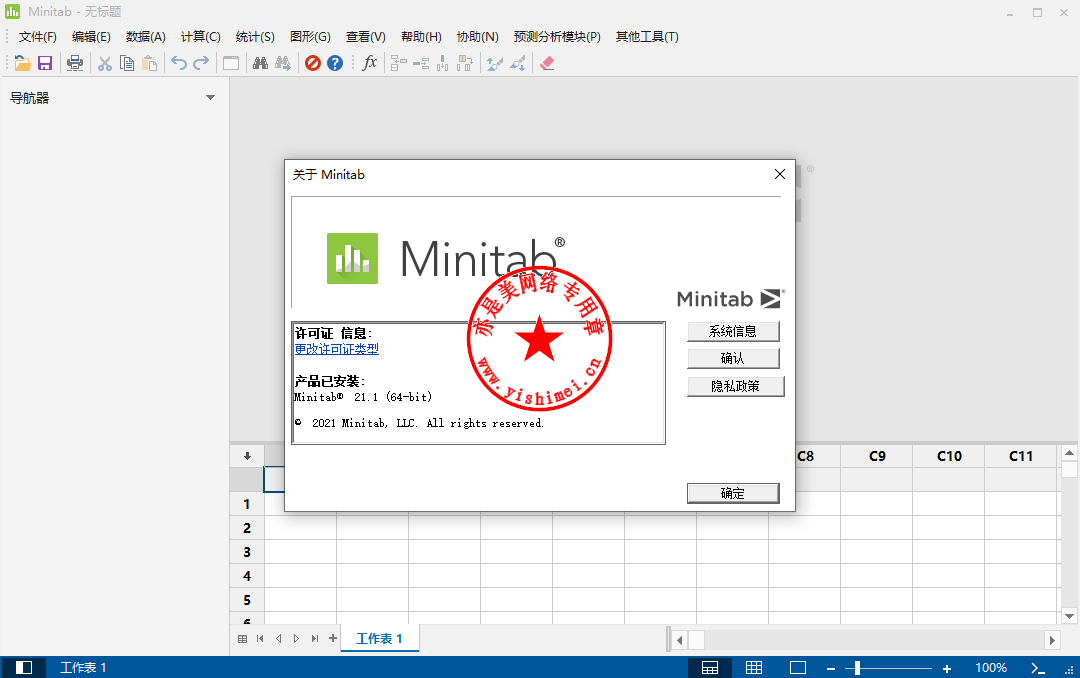Click the 确认 button in the About dialog
The width and height of the screenshot is (1080, 678).
[x=733, y=358]
